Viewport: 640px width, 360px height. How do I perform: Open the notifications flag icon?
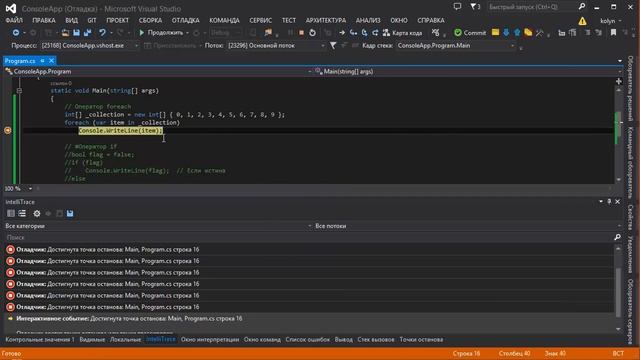coord(475,7)
